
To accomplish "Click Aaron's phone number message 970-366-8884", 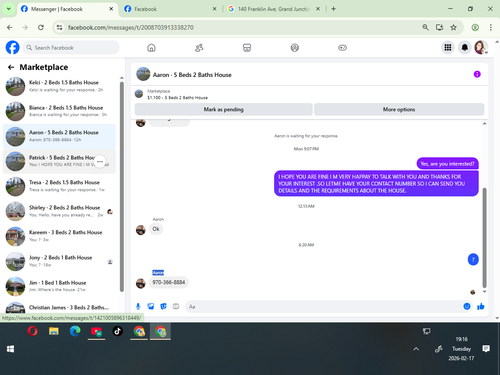I will click(x=169, y=282).
